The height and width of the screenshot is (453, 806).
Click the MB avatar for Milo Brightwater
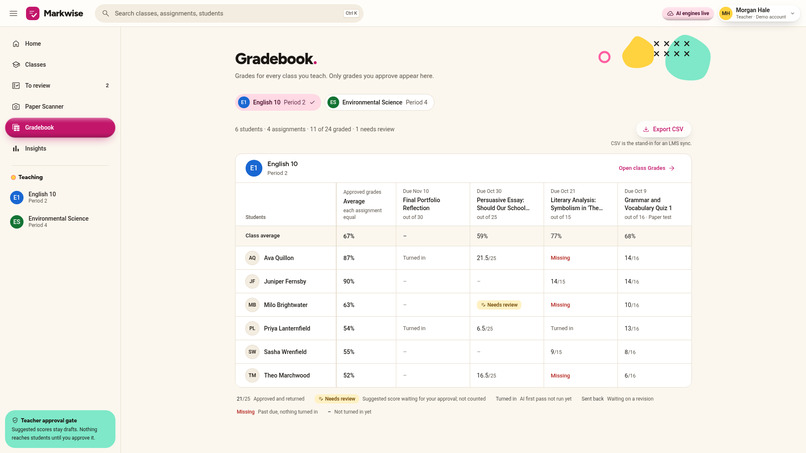(x=252, y=305)
